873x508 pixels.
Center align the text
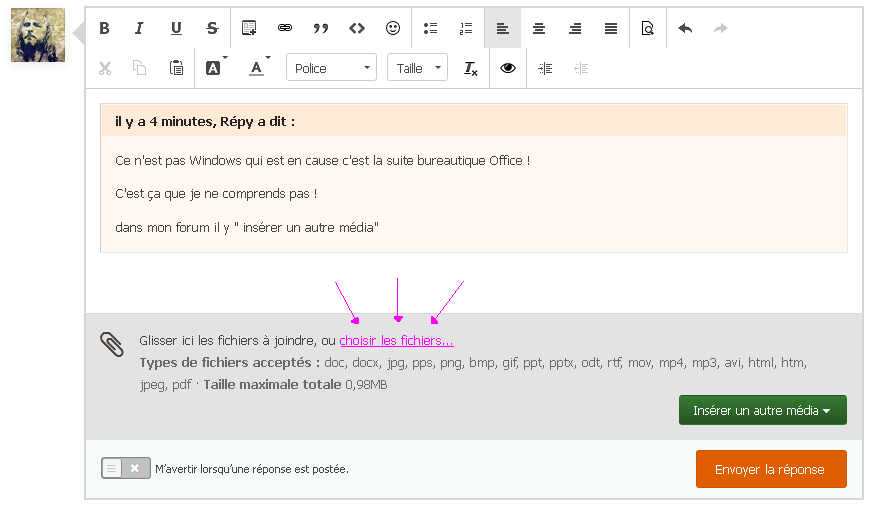539,28
